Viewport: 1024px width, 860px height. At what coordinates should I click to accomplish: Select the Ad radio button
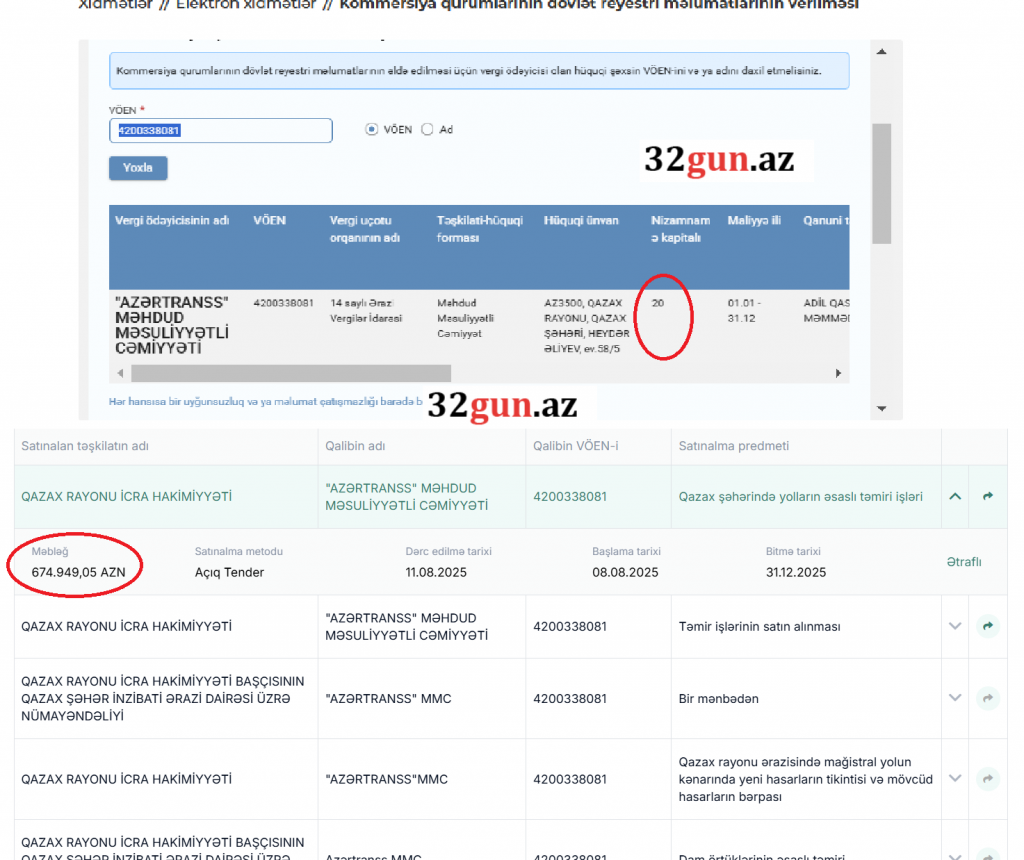(x=427, y=129)
